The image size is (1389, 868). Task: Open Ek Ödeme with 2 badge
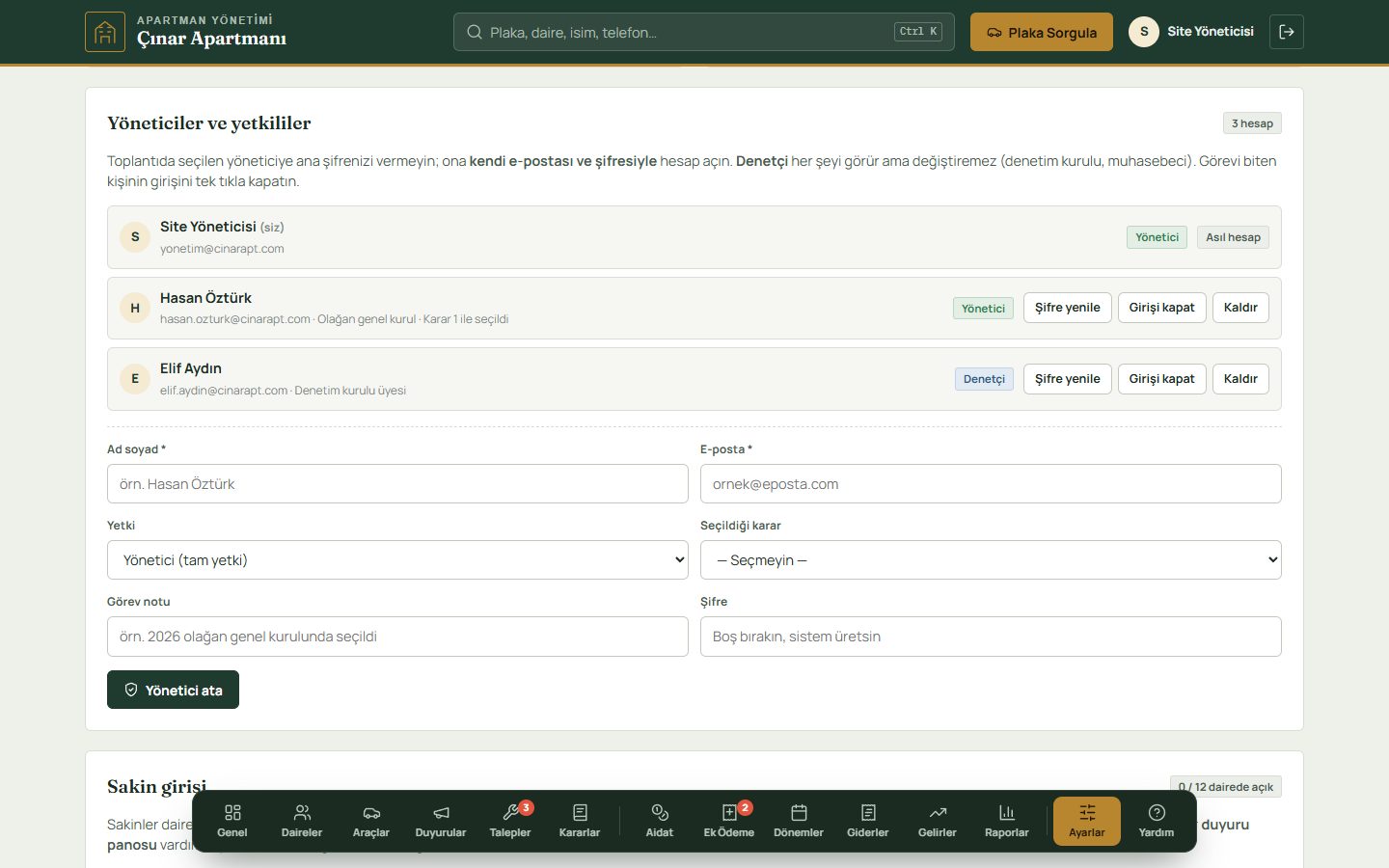click(x=729, y=821)
